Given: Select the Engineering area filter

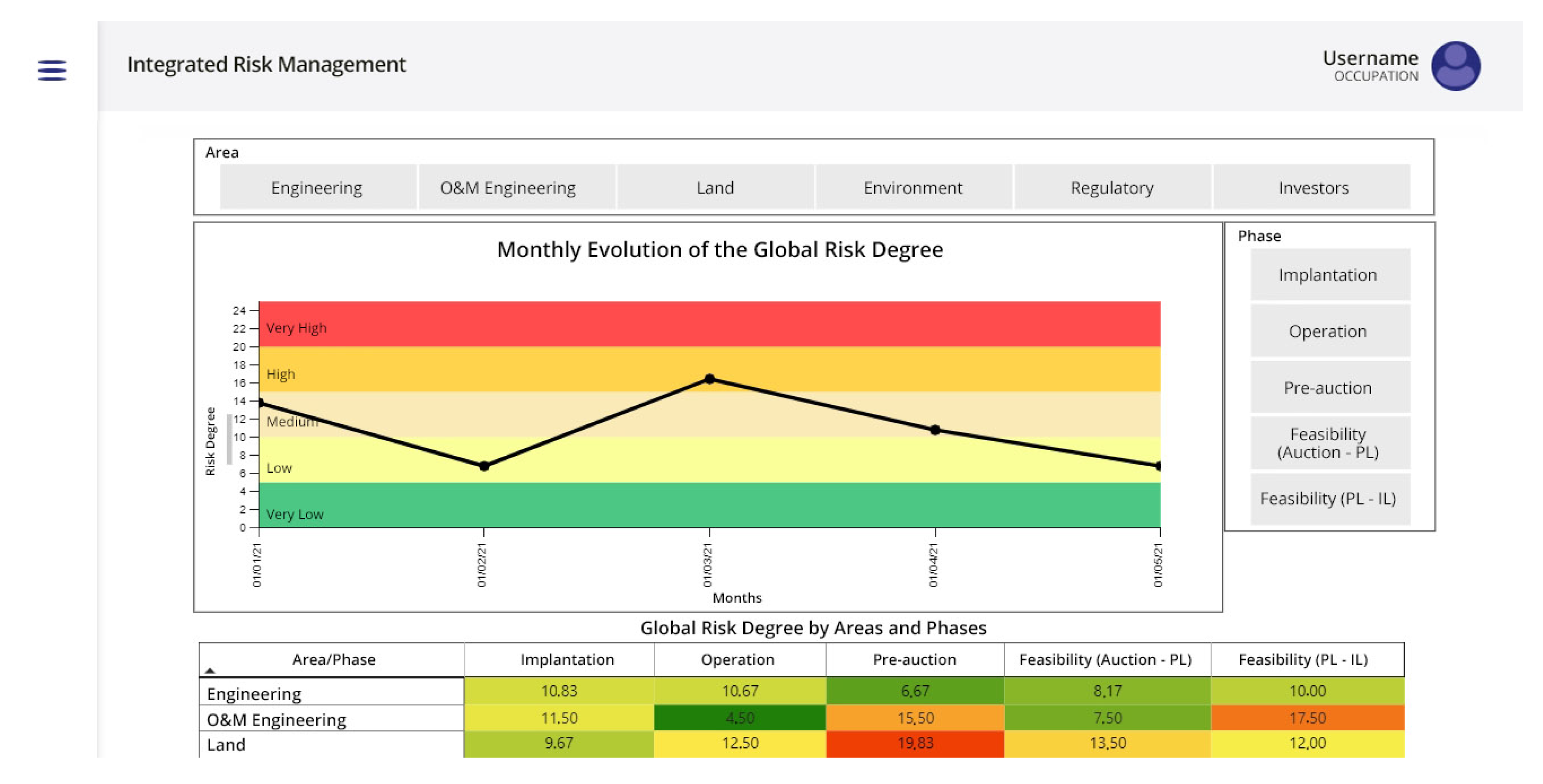Looking at the screenshot, I should (x=317, y=187).
